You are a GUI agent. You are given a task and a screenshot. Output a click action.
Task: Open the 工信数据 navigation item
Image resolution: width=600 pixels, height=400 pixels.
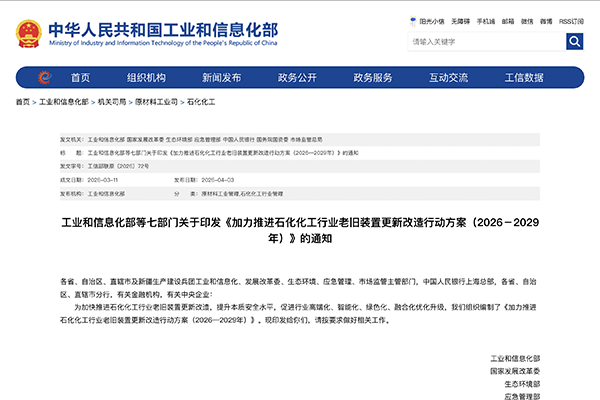[524, 78]
